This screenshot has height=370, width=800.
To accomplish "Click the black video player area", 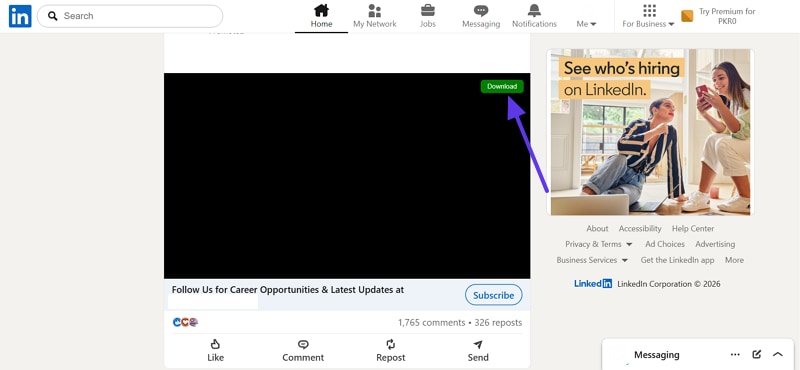I will pos(347,176).
